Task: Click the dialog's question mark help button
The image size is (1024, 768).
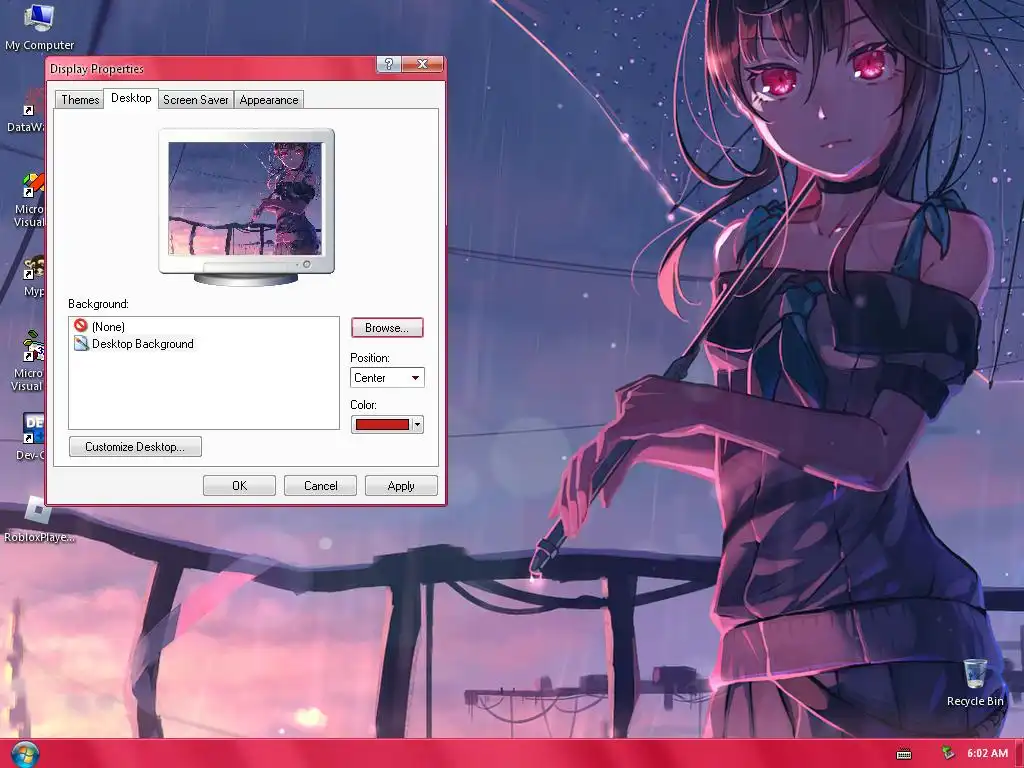Action: tap(389, 64)
